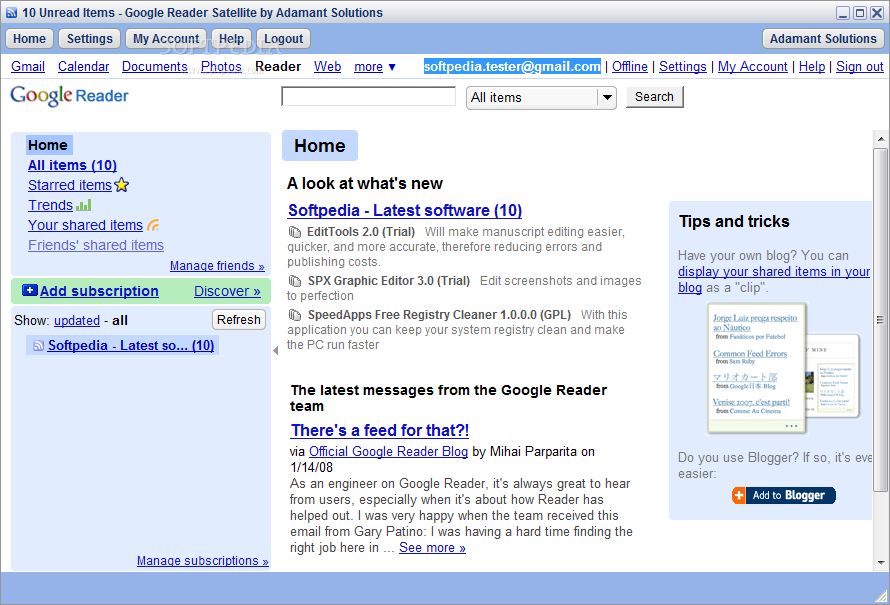Click the shared items clip preview thumbnail

[x=783, y=369]
